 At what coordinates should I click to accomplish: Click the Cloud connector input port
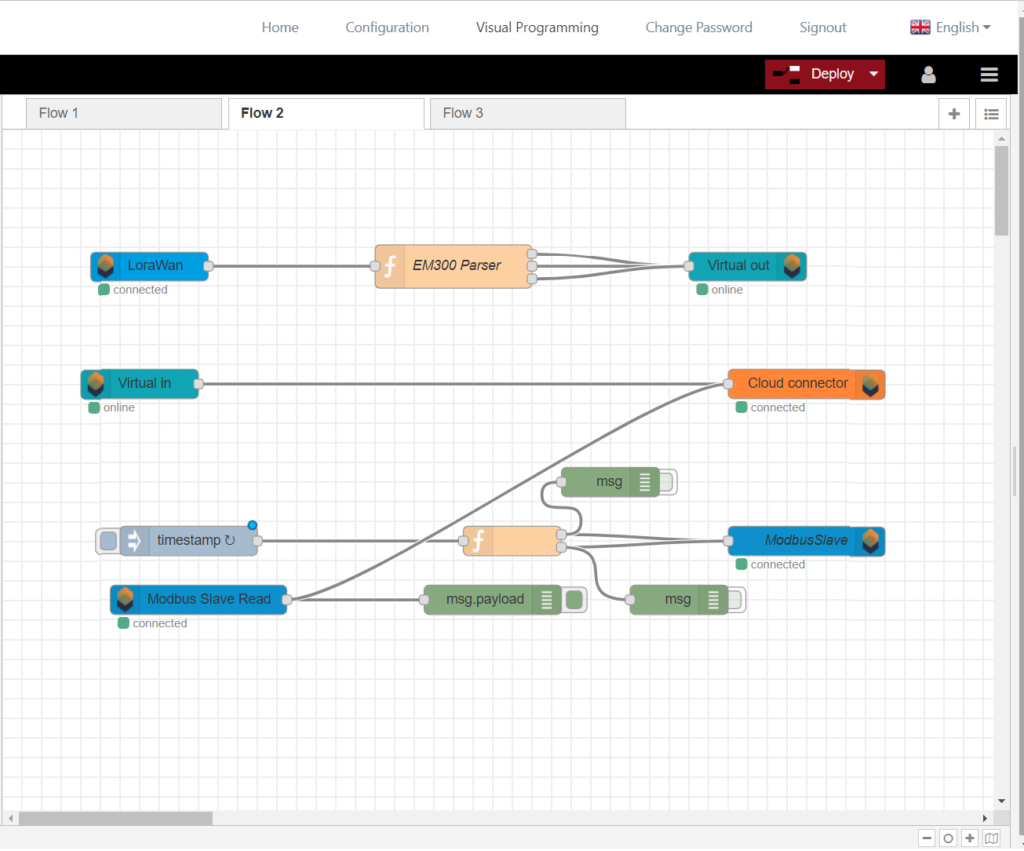click(x=728, y=385)
